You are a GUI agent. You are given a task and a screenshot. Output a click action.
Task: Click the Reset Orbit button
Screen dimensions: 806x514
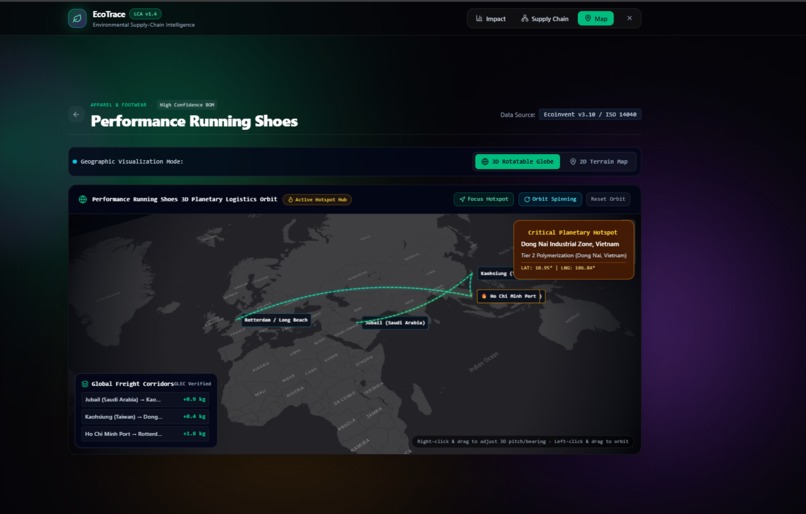(x=608, y=199)
